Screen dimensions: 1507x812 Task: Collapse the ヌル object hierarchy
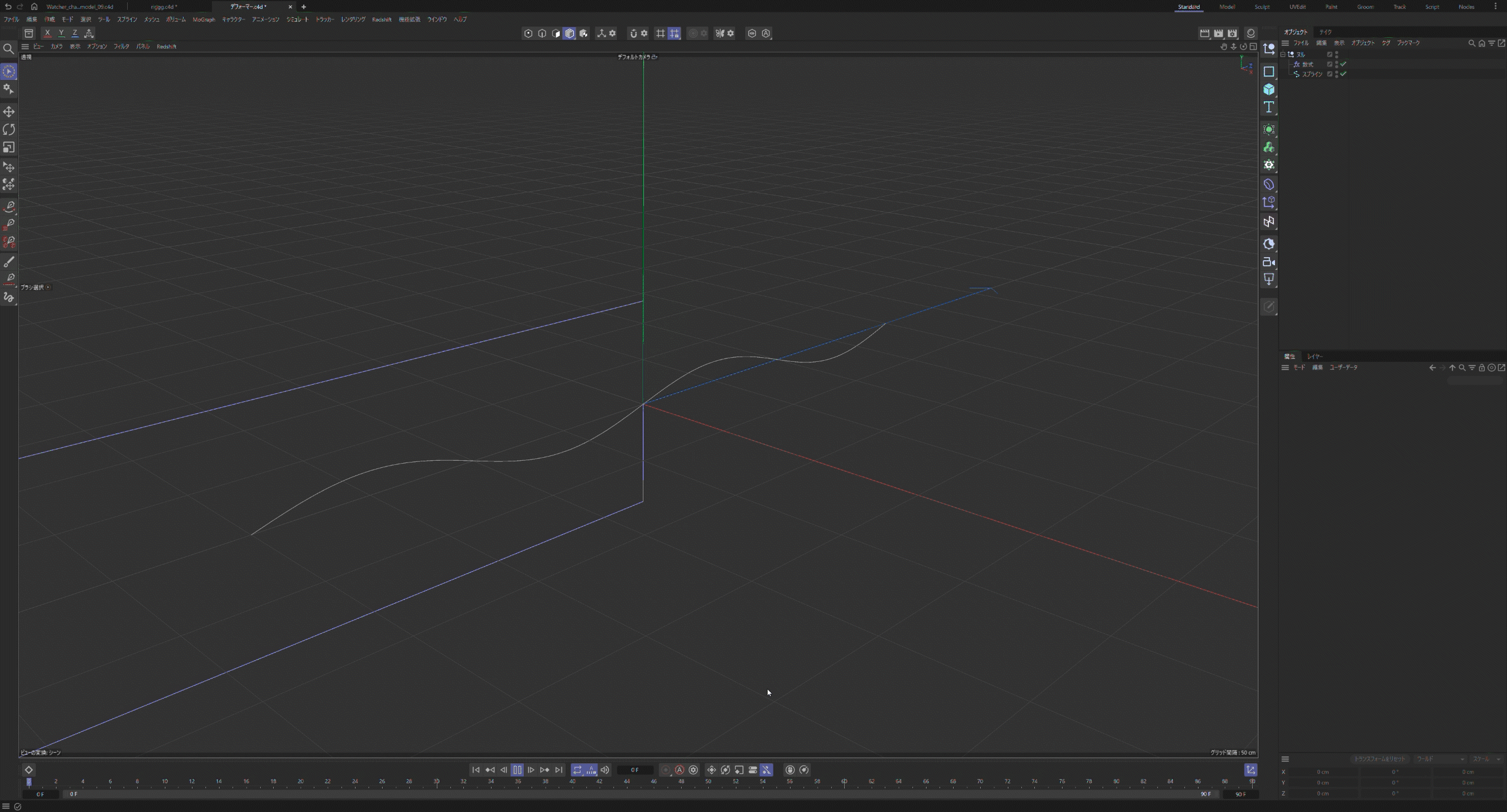tap(1283, 54)
